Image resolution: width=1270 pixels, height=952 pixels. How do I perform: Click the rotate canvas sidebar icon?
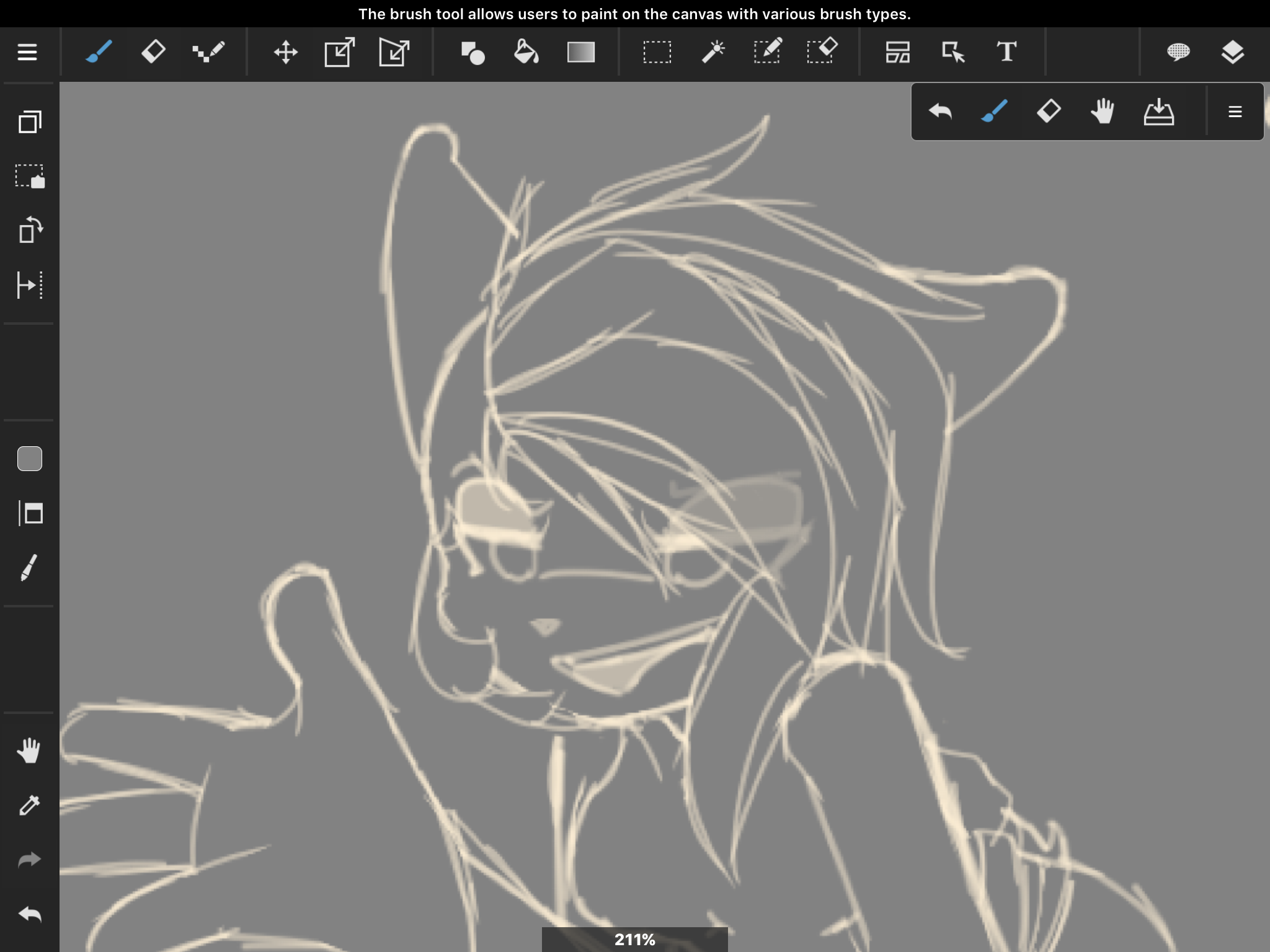pyautogui.click(x=30, y=230)
